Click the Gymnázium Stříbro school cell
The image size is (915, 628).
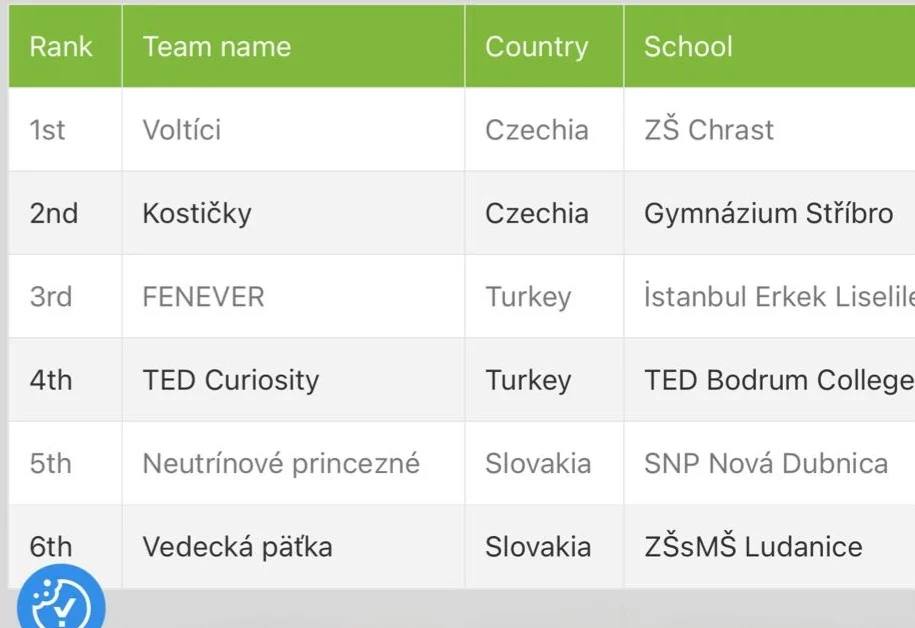coord(768,213)
